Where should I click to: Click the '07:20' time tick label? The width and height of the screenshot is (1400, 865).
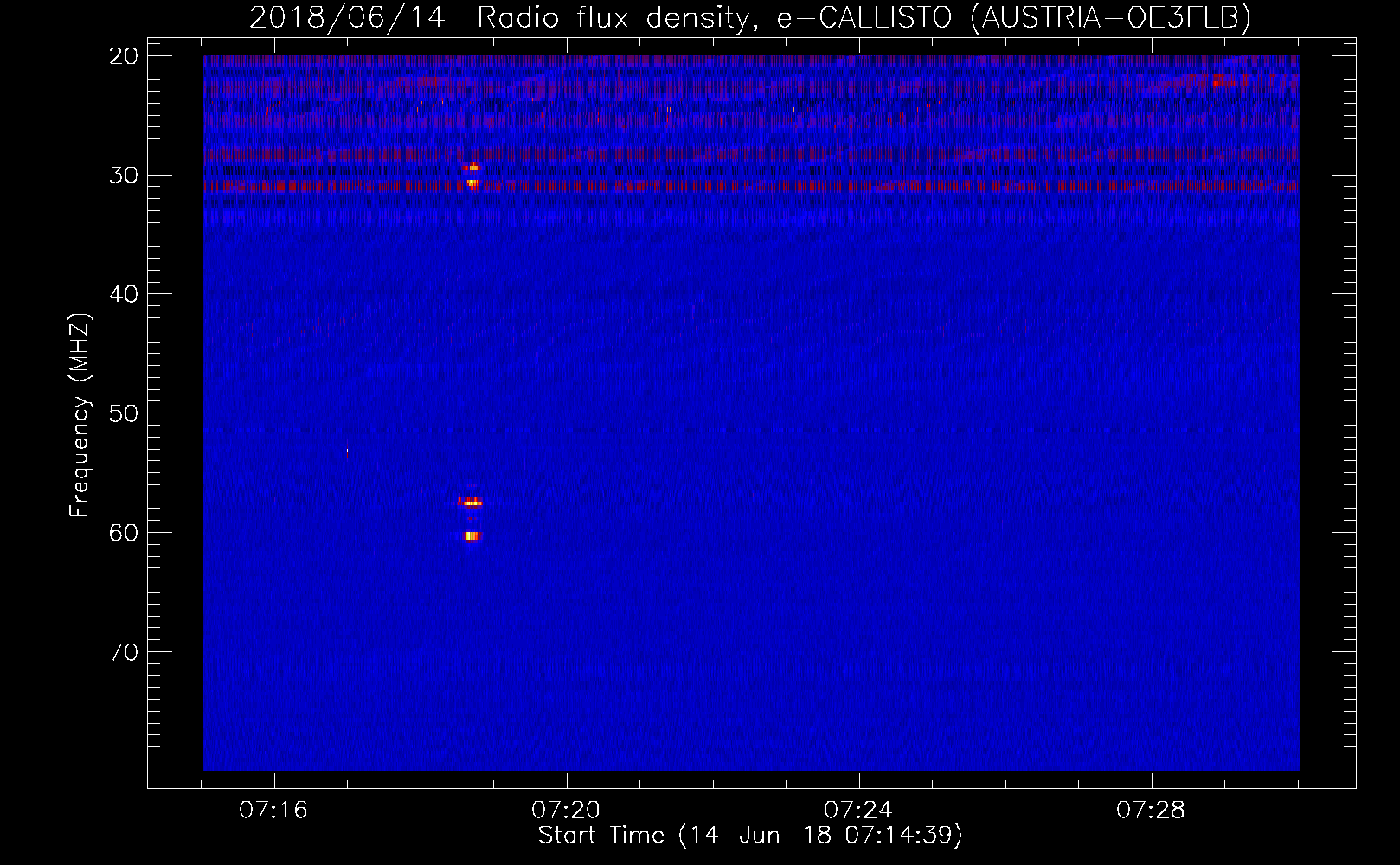click(x=566, y=811)
